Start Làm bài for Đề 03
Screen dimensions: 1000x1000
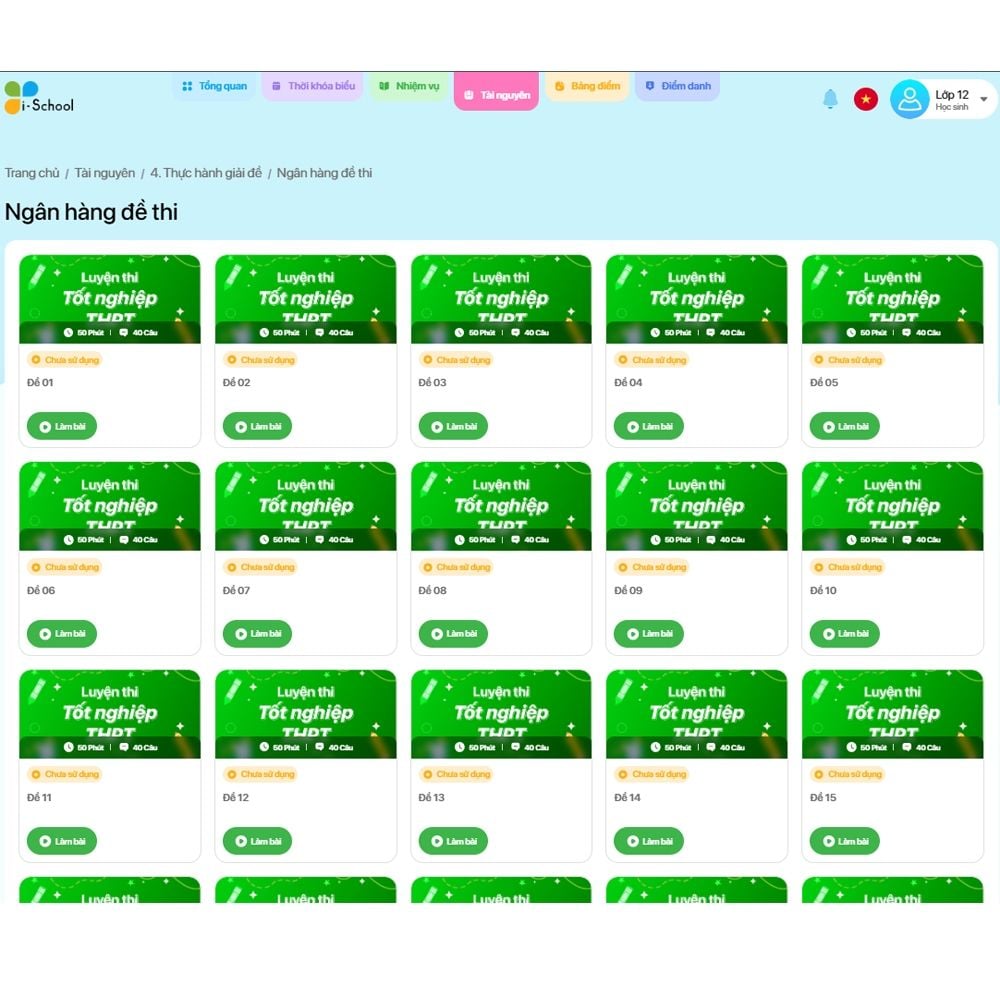point(453,426)
